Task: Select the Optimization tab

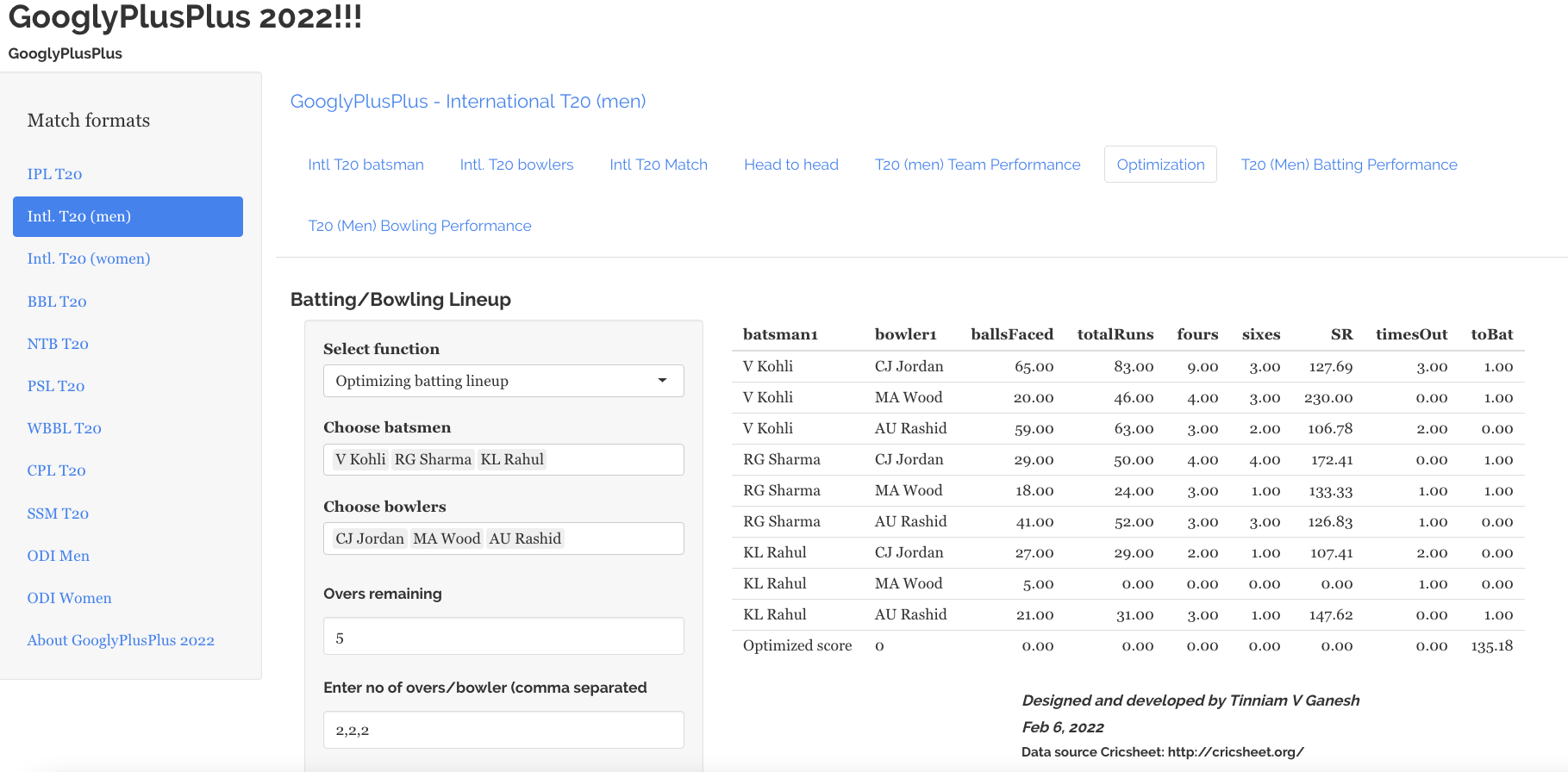Action: pos(1159,165)
